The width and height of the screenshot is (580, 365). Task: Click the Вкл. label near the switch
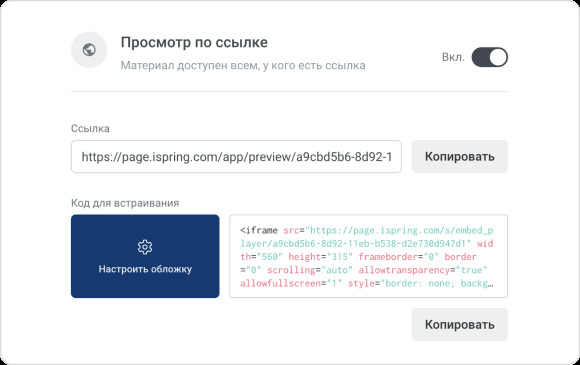click(453, 57)
